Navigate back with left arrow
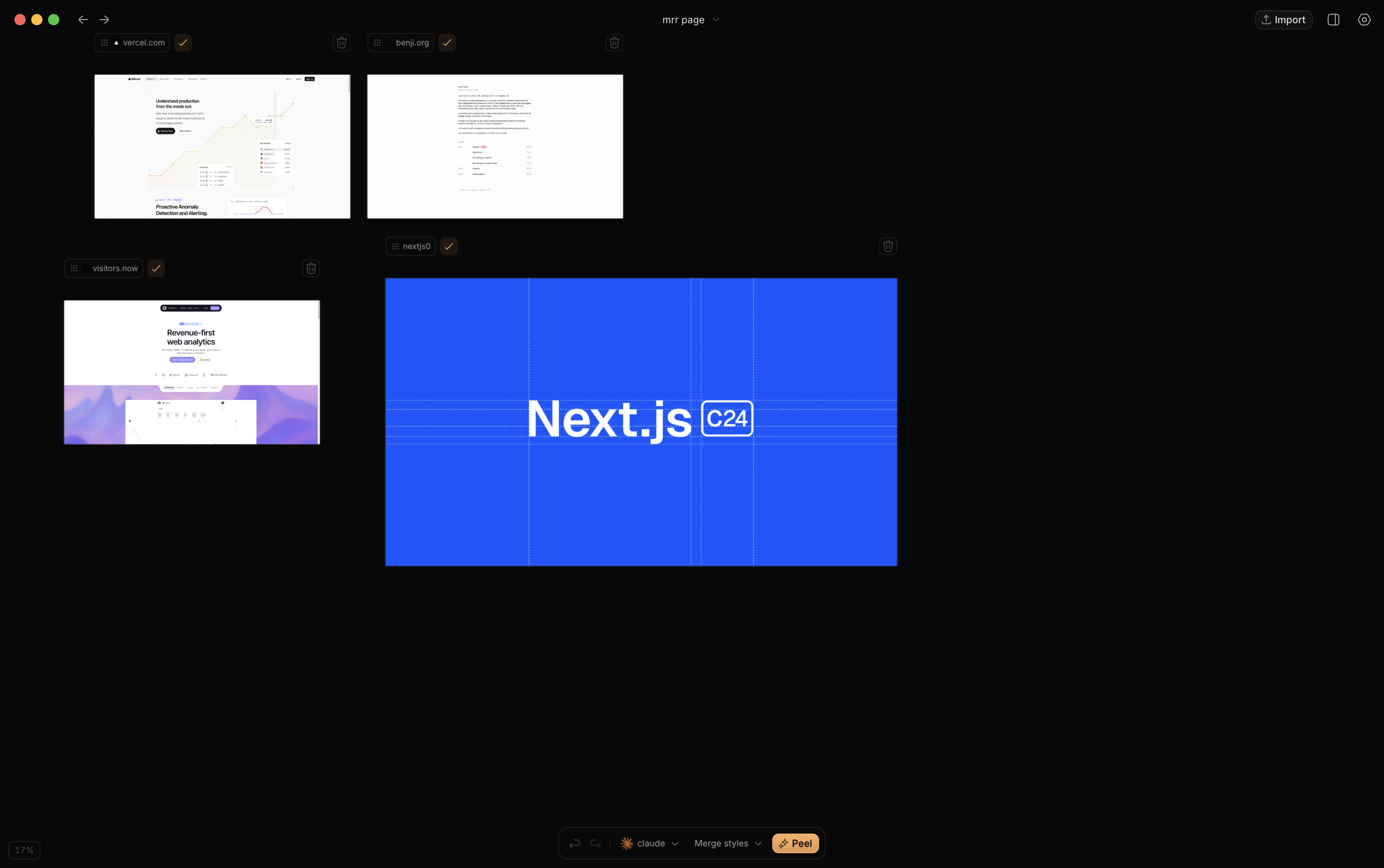Screen dimensions: 1384x868 click(83, 20)
